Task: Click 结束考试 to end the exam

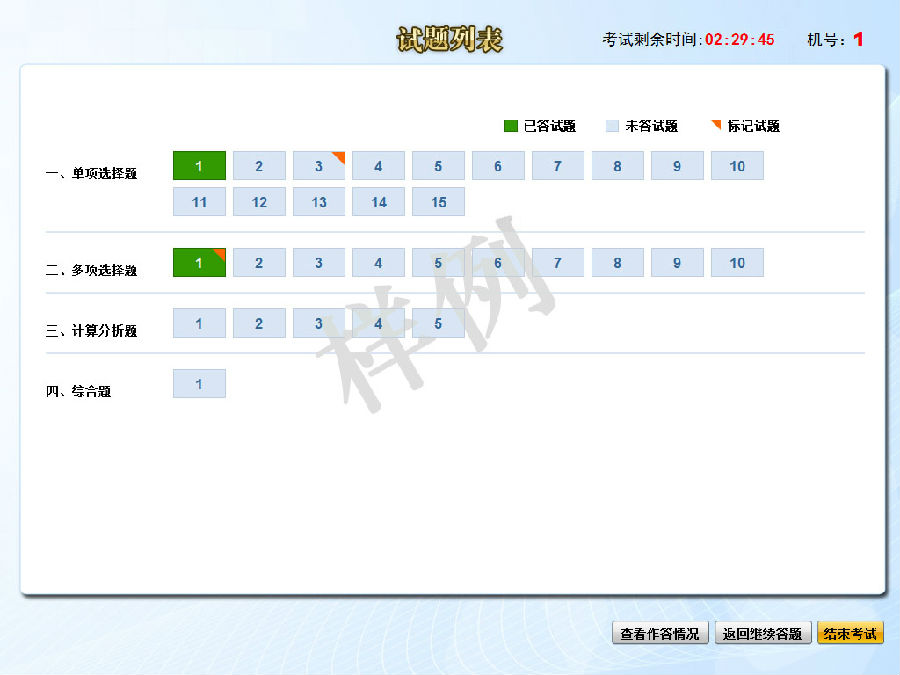Action: [x=849, y=633]
